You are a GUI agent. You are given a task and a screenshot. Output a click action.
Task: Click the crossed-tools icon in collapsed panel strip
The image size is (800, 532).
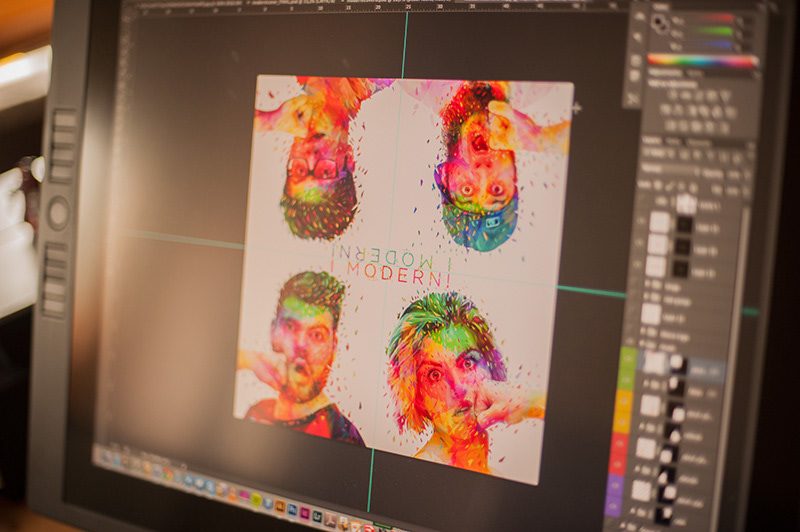tap(633, 98)
